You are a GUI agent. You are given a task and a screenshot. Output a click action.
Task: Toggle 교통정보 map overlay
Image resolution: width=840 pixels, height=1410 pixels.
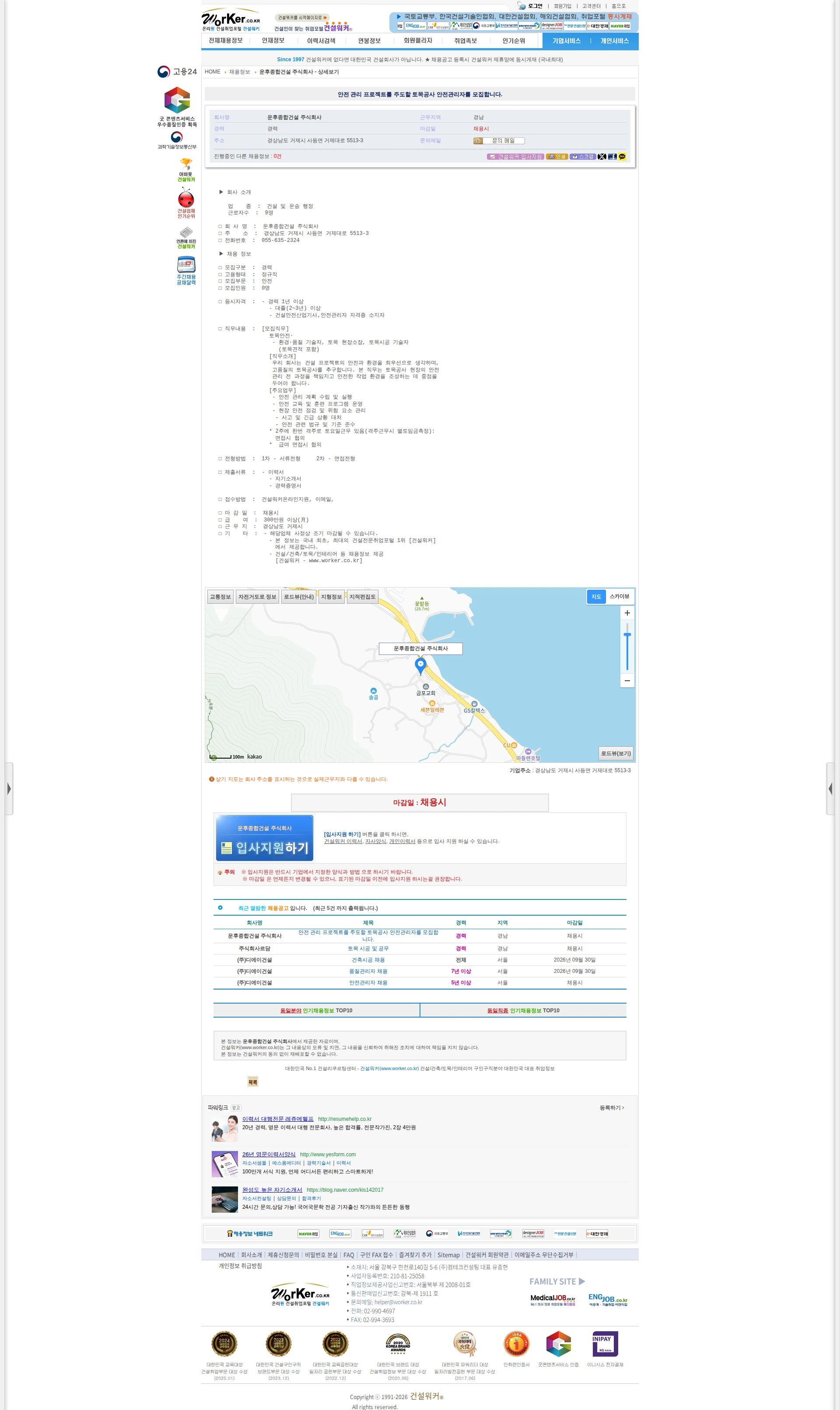[x=220, y=597]
